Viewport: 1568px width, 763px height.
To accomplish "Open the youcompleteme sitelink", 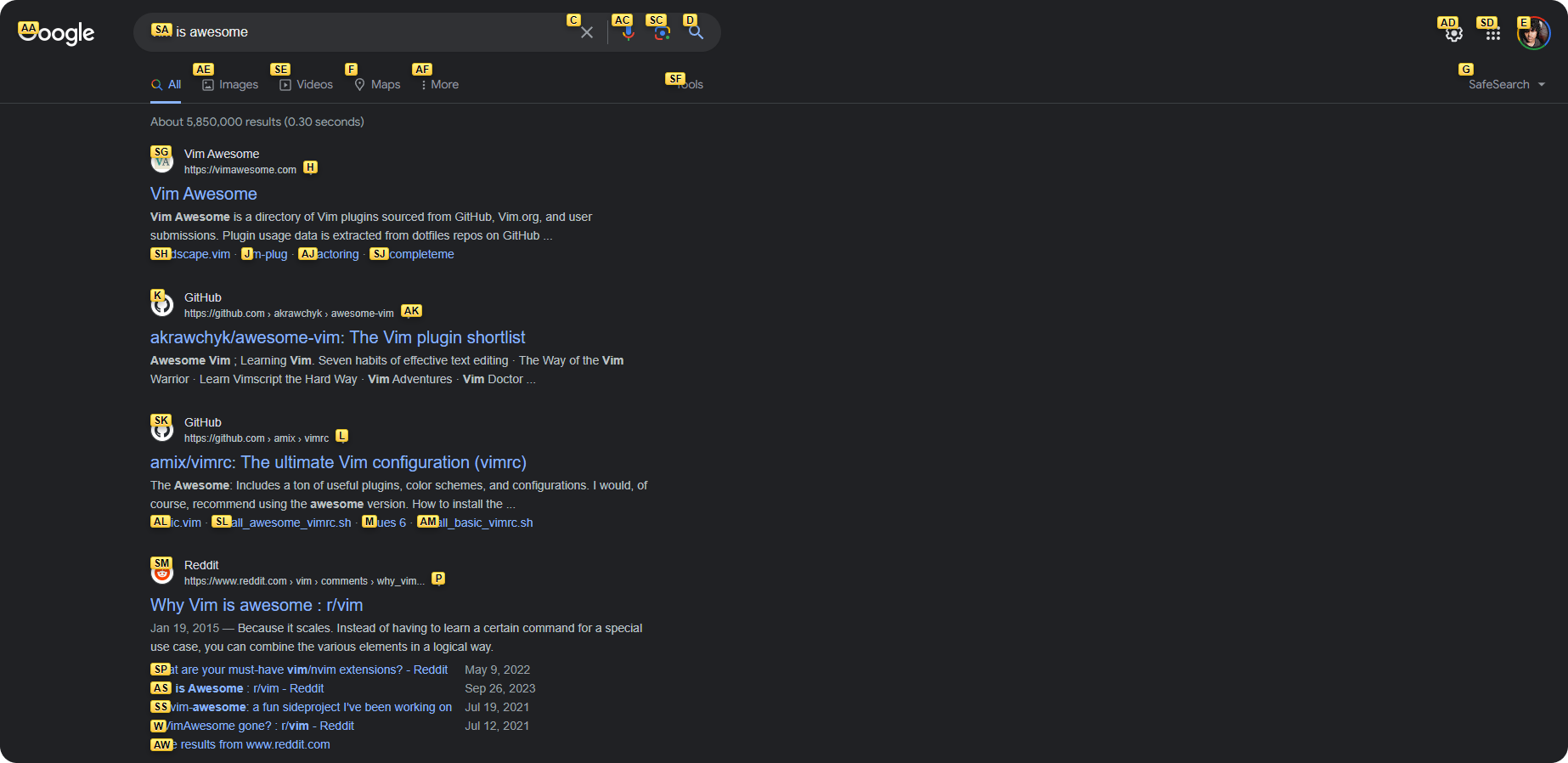I will click(412, 254).
